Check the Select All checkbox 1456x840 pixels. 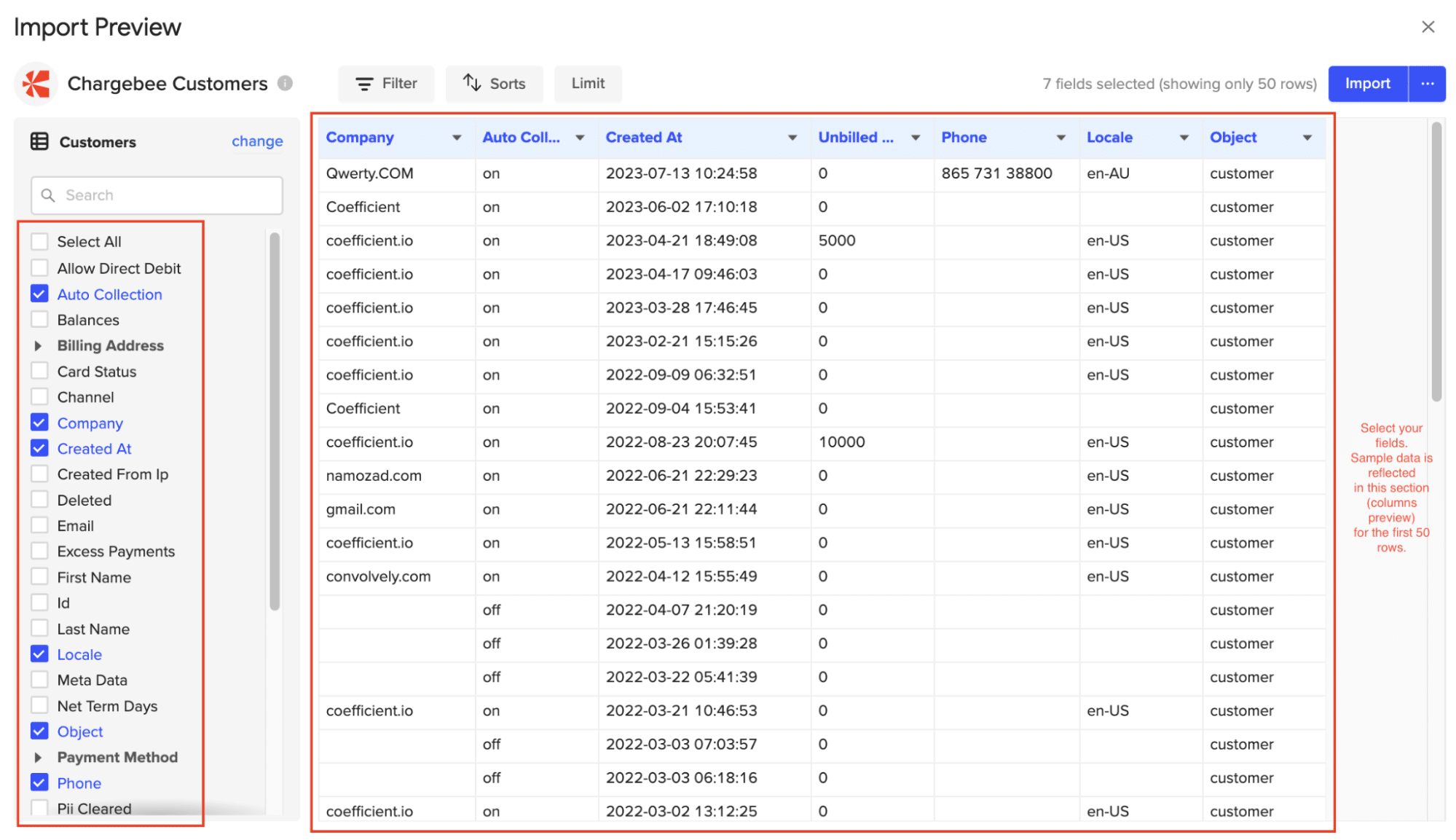pyautogui.click(x=39, y=241)
